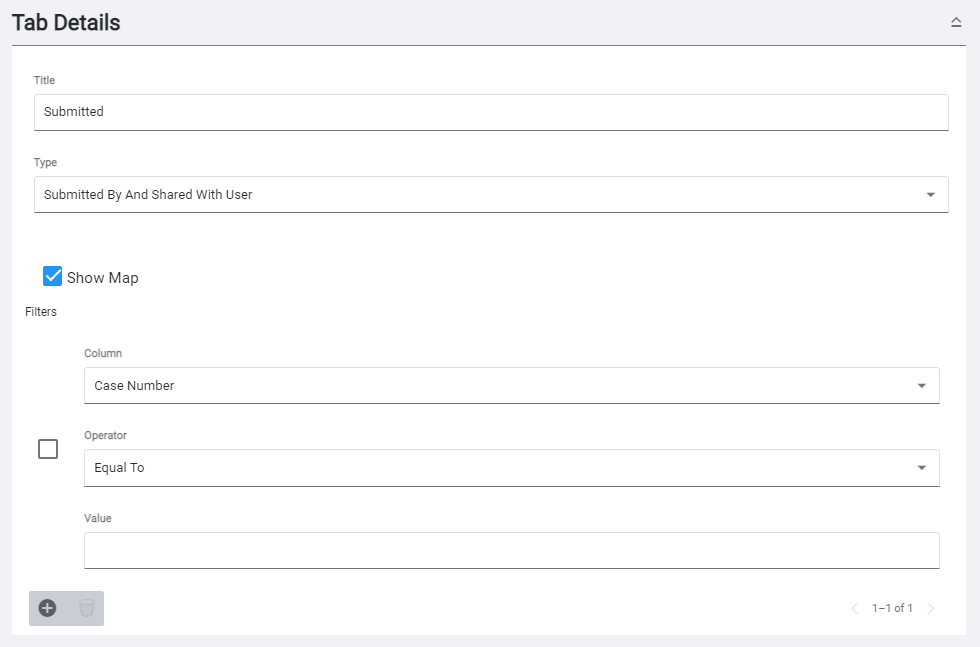980x647 pixels.
Task: Click the 'Show Map' label text
Action: pos(102,277)
